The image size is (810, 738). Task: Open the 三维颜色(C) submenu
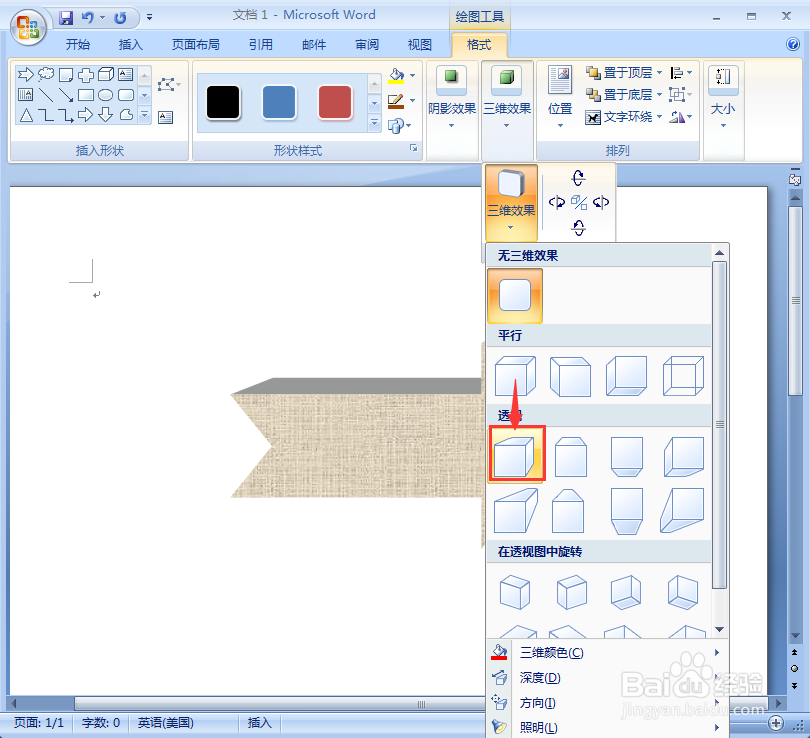tap(607, 653)
